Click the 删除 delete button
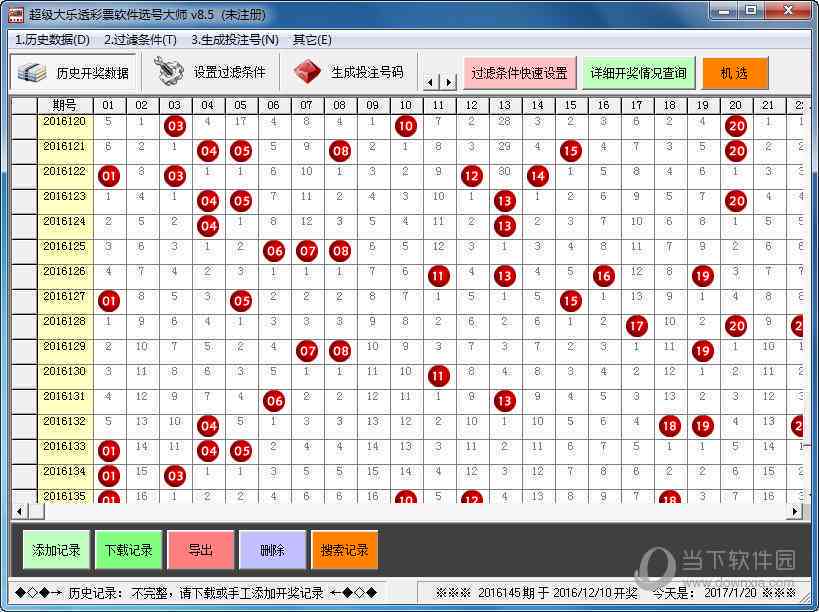This screenshot has height=612, width=819. [273, 550]
